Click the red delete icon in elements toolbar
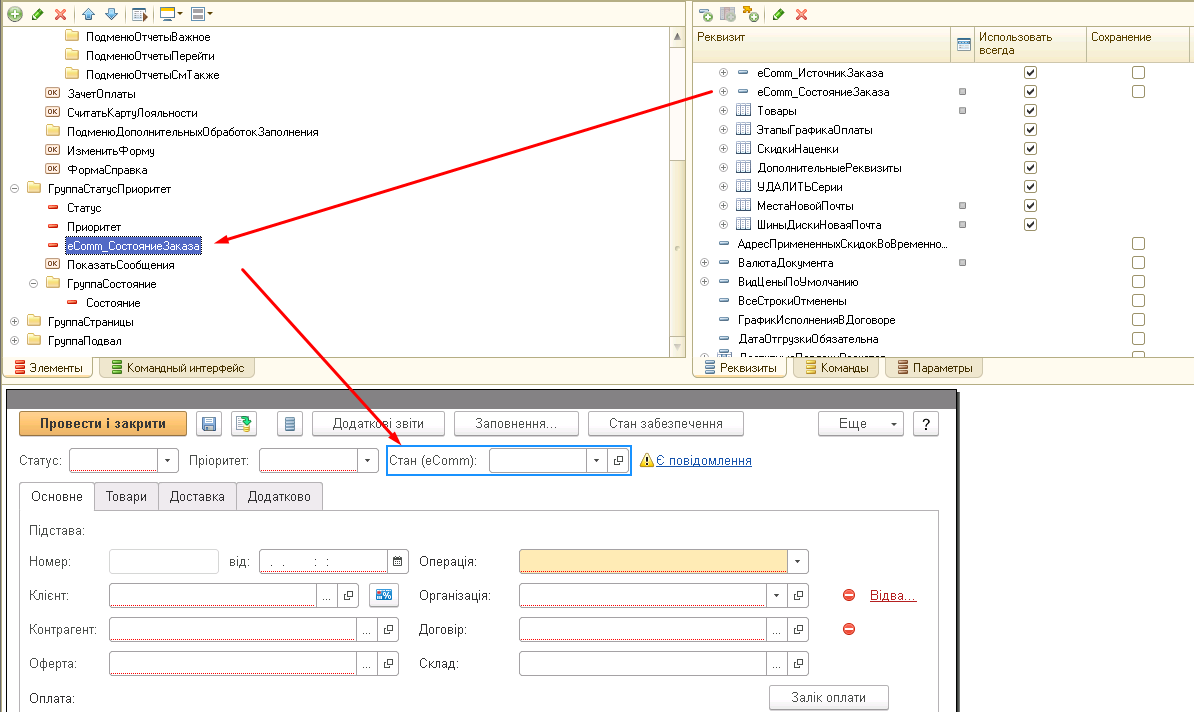The width and height of the screenshot is (1194, 712). tap(60, 14)
